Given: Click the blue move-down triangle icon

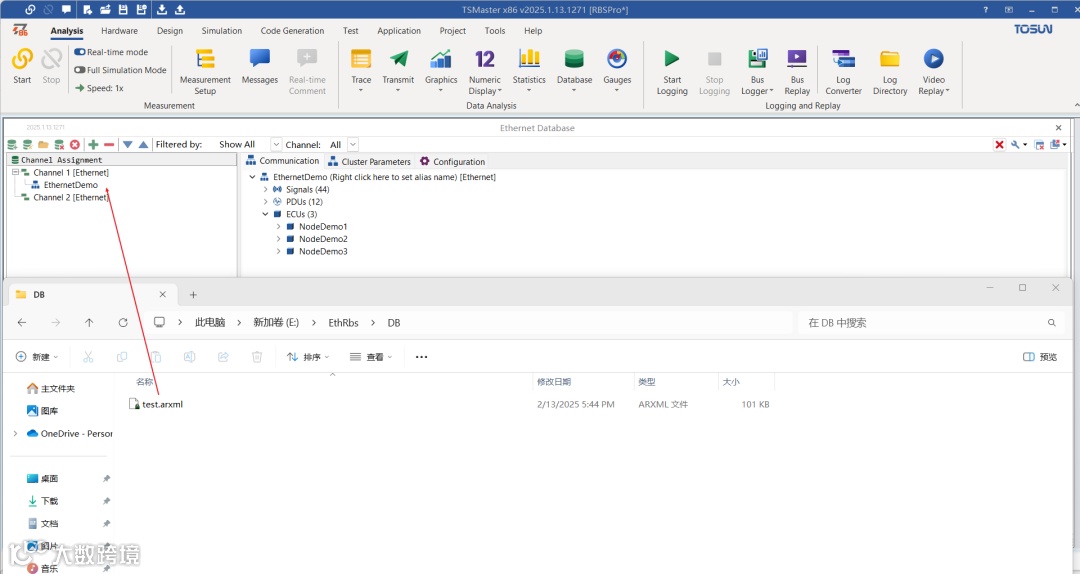Looking at the screenshot, I should (x=127, y=144).
